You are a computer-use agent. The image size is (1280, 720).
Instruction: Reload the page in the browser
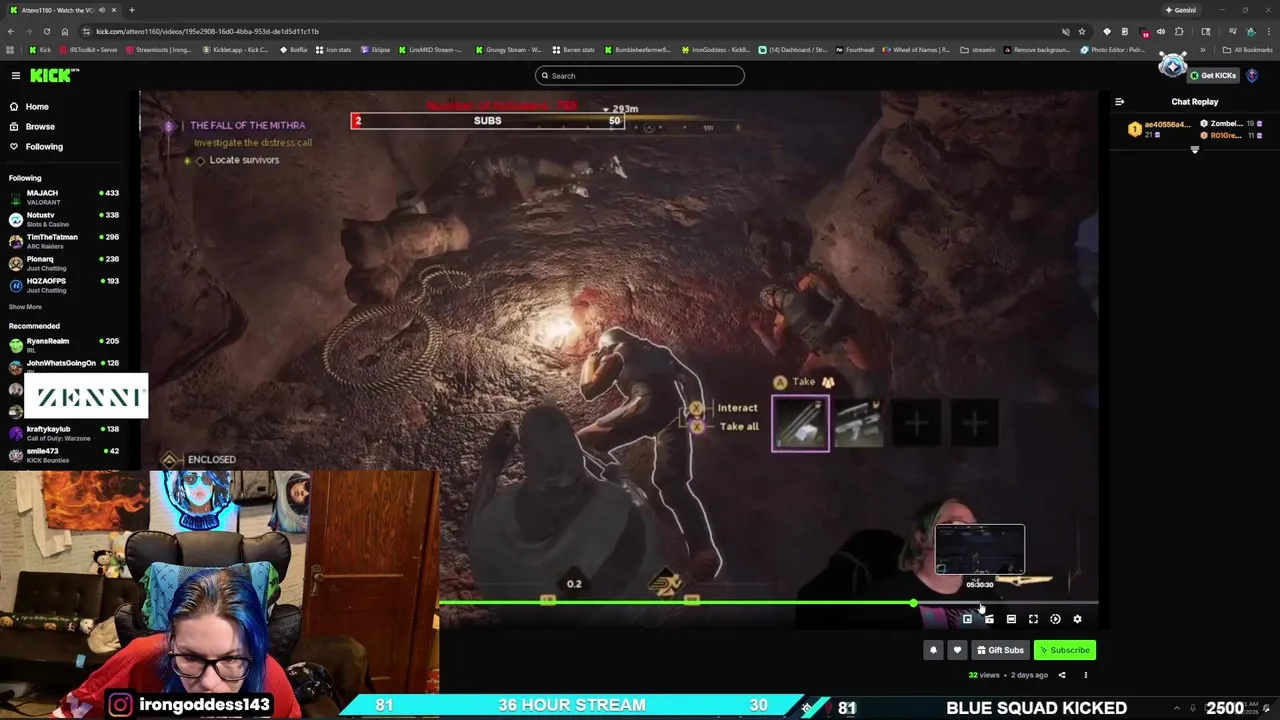tap(46, 31)
